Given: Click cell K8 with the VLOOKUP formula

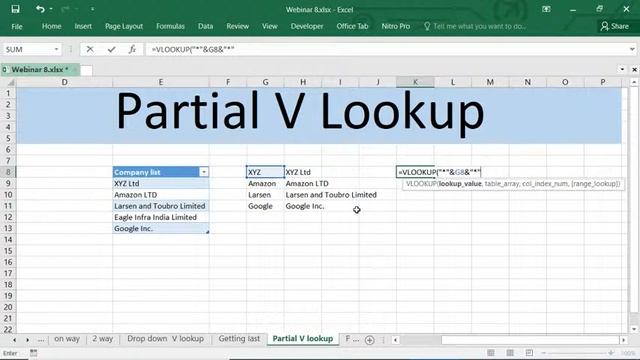Looking at the screenshot, I should click(415, 172).
